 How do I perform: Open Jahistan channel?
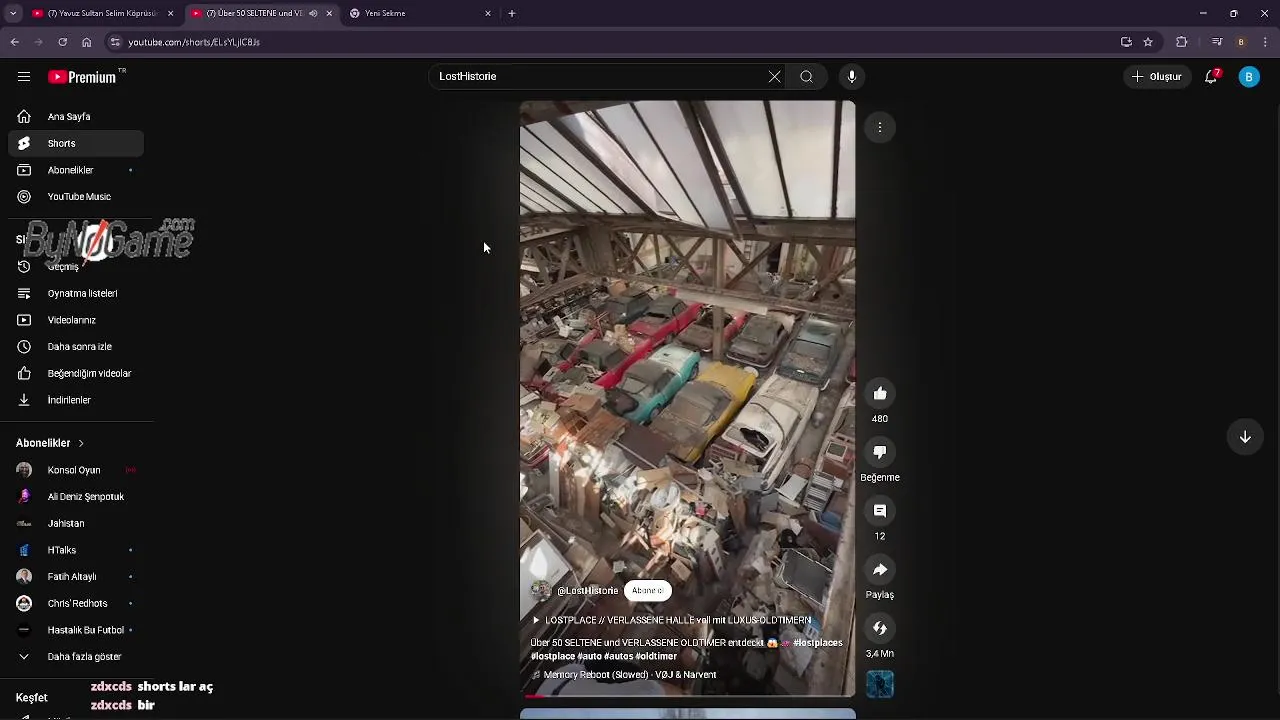click(76, 523)
